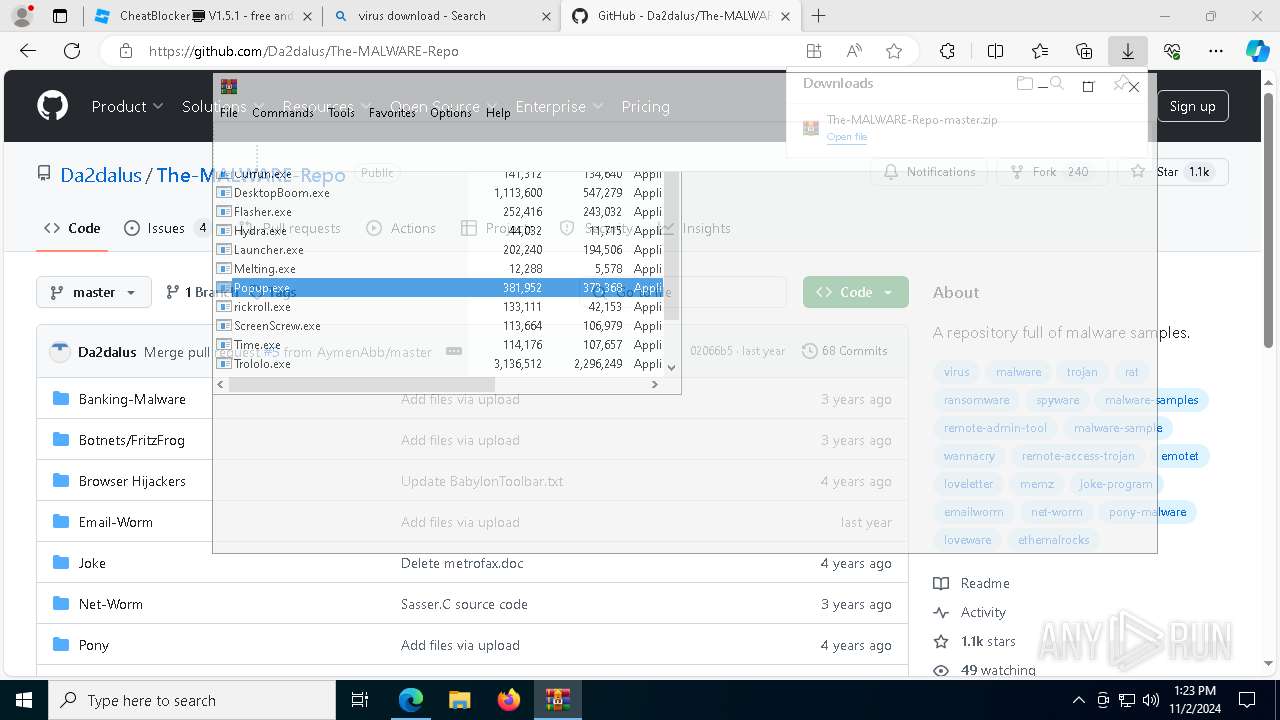Open the Net-Worm folder

click(111, 604)
